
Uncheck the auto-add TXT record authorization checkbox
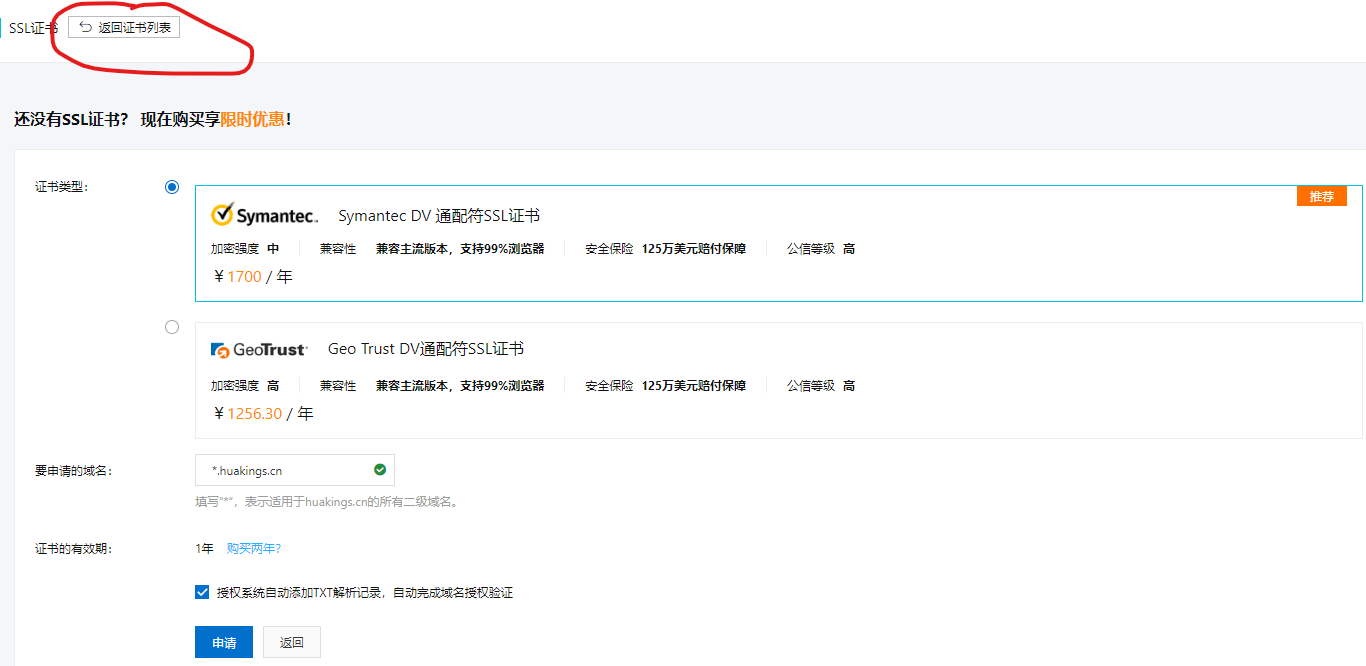click(x=203, y=592)
